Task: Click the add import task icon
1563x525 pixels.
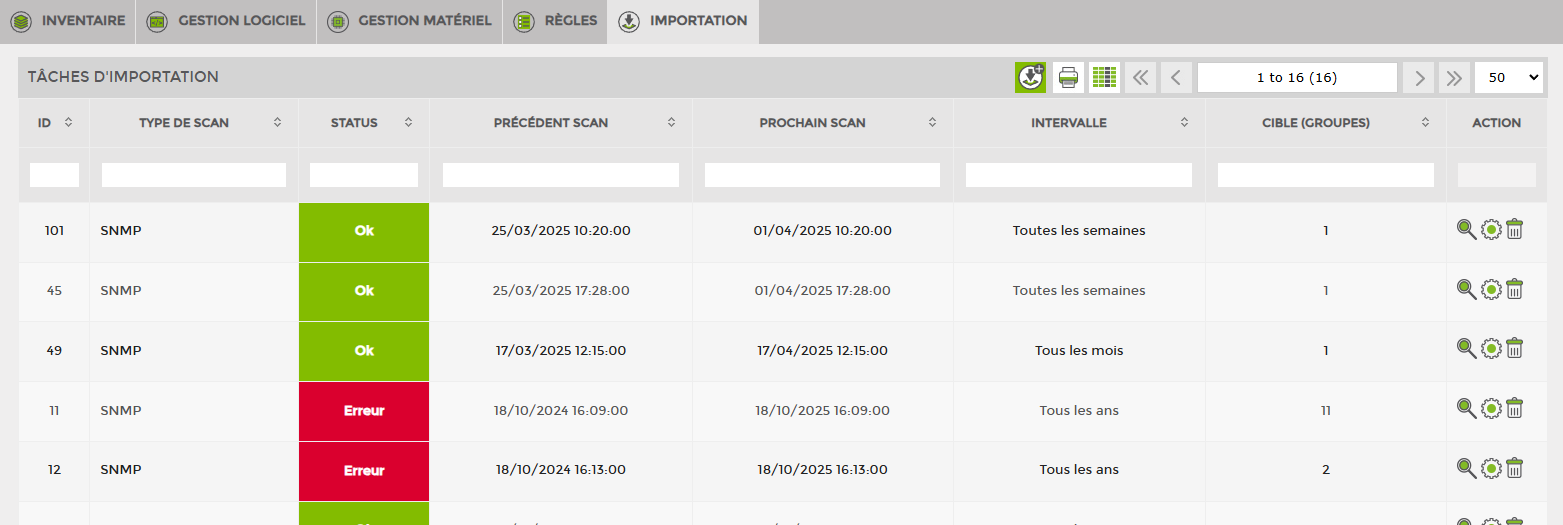Action: click(x=1030, y=77)
